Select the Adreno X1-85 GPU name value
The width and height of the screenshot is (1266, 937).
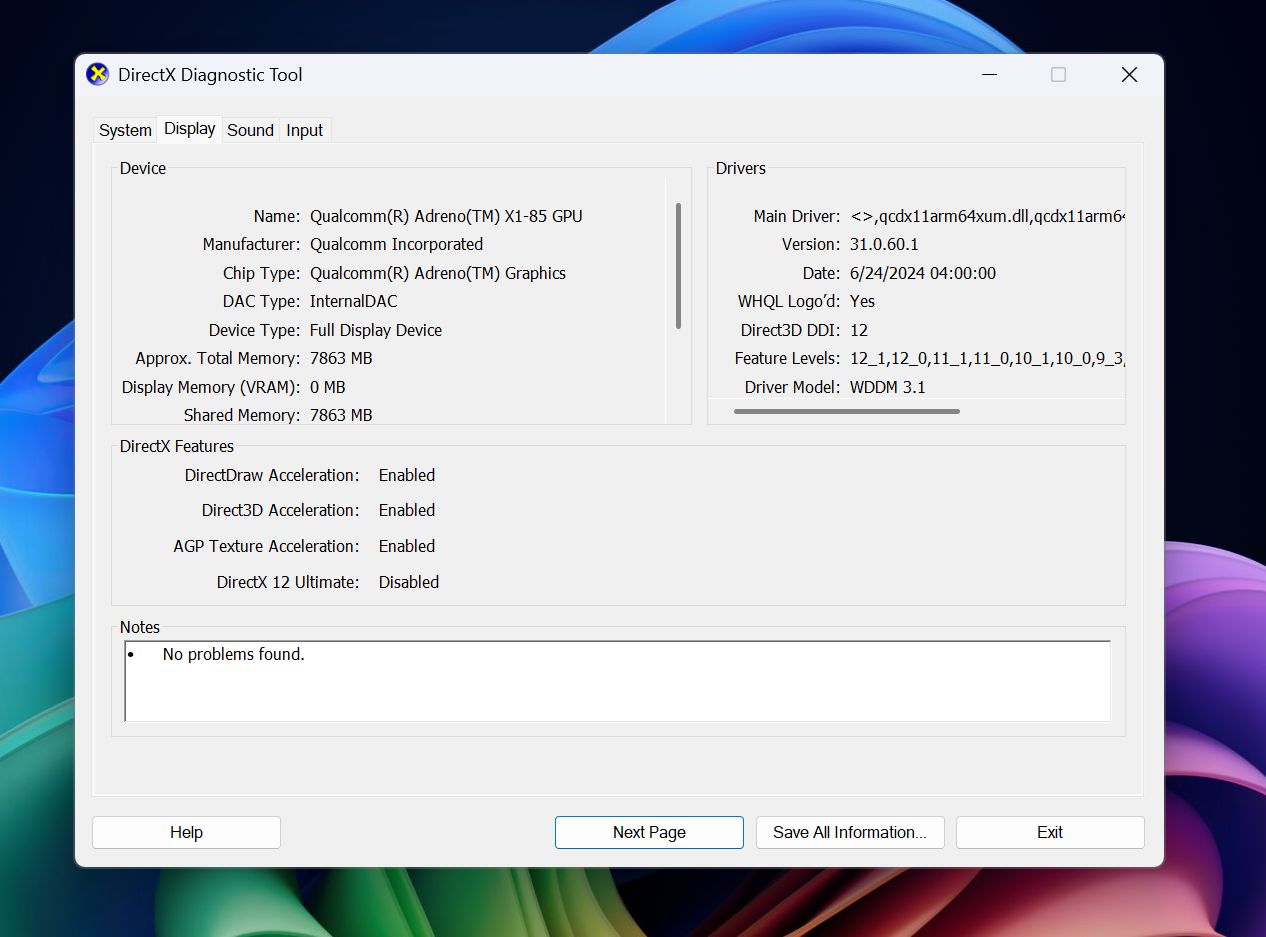(446, 216)
